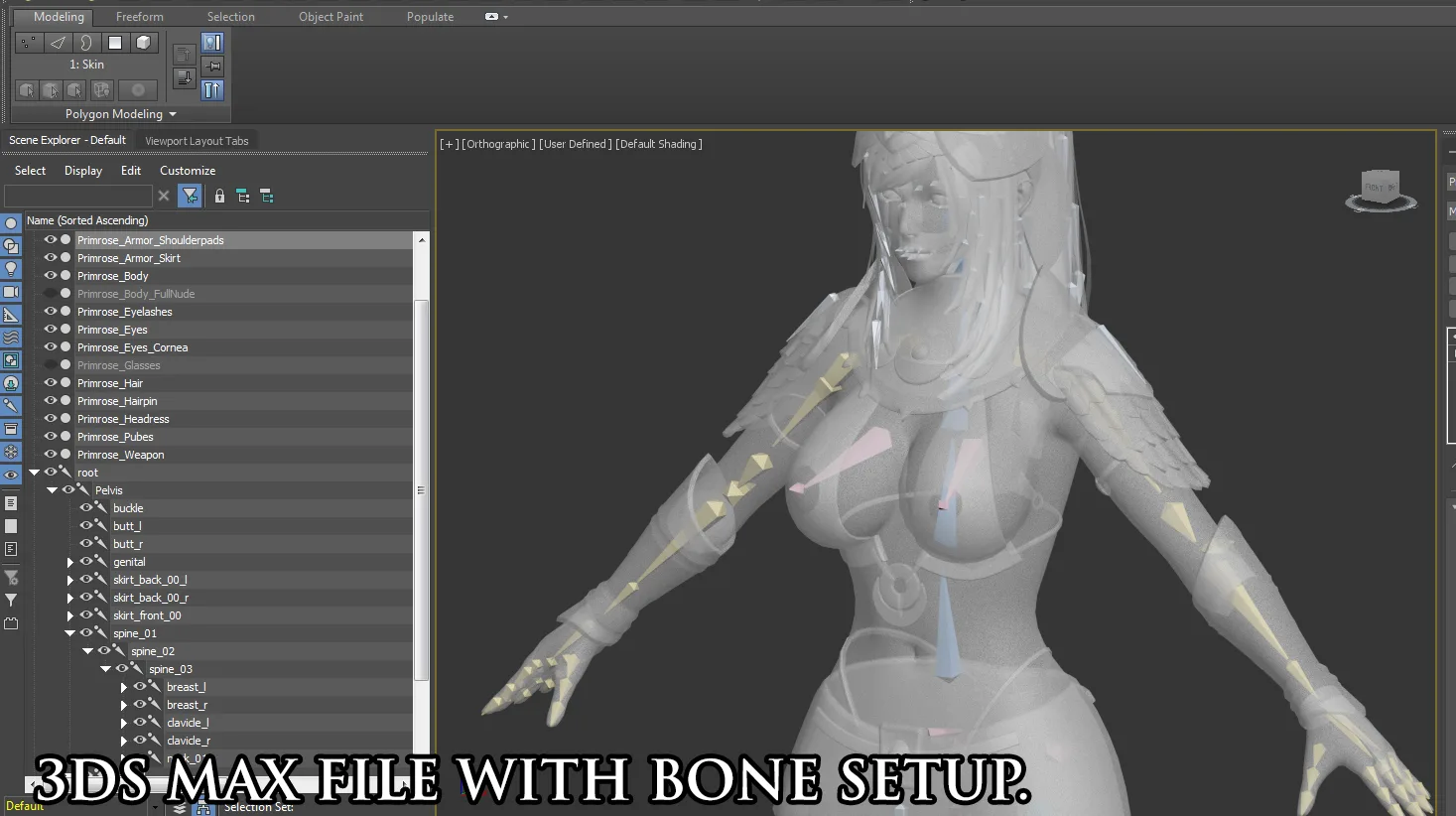Hide Primrose_Hair via eye icon

coord(50,382)
